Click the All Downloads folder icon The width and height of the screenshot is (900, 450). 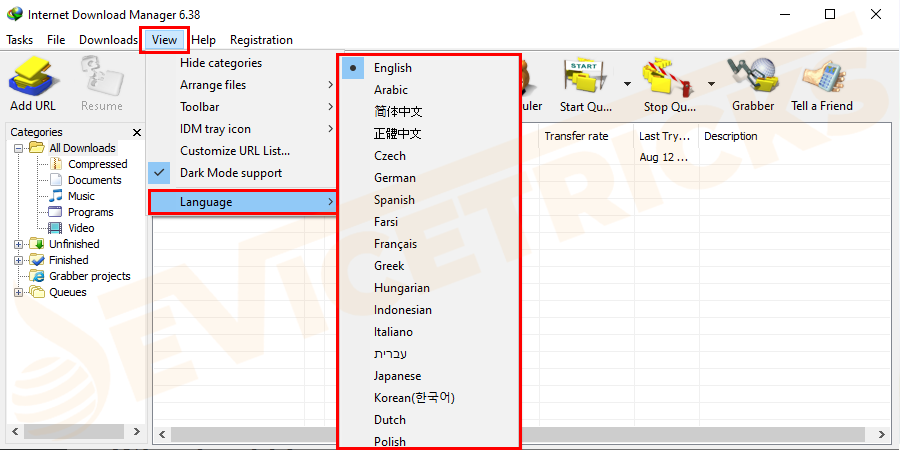37,148
